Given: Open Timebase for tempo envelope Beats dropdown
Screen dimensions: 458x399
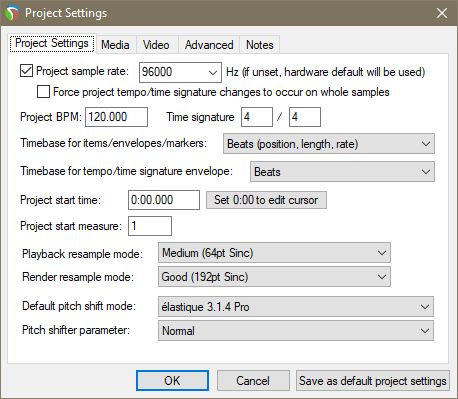Looking at the screenshot, I should [342, 172].
